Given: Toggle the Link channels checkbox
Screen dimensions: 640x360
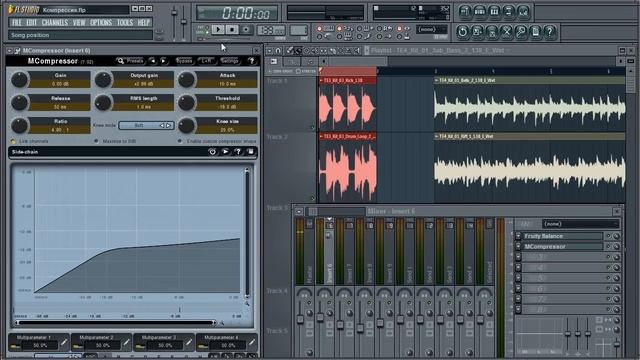Looking at the screenshot, I should [x=13, y=141].
